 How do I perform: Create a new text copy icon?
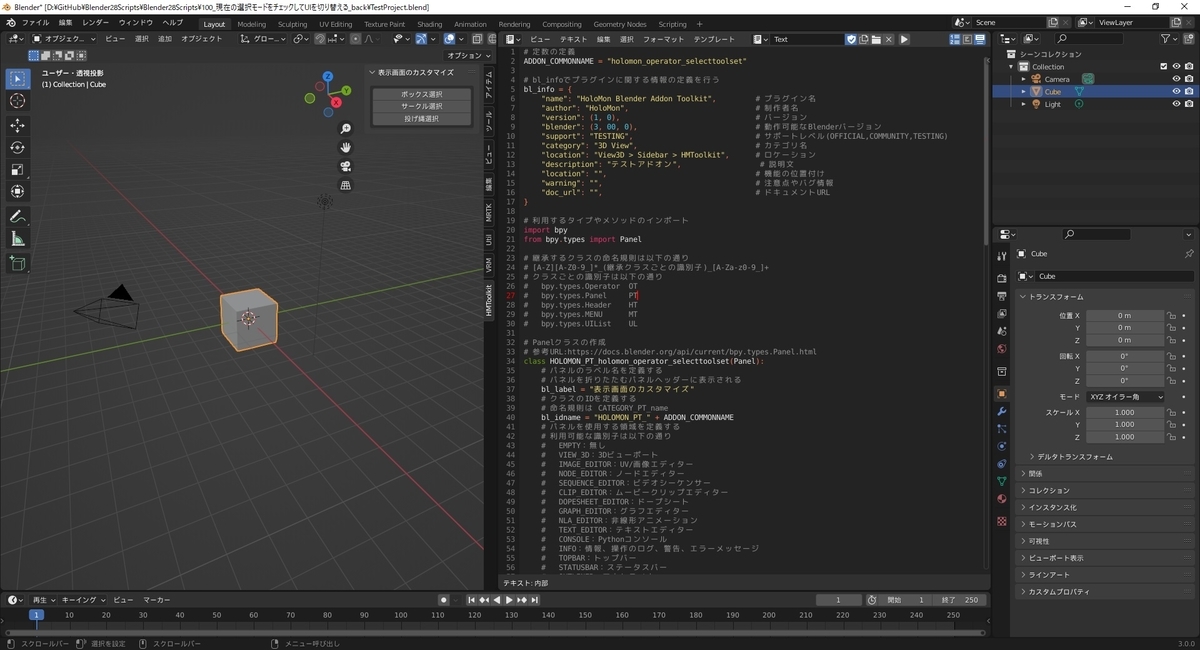pos(864,39)
